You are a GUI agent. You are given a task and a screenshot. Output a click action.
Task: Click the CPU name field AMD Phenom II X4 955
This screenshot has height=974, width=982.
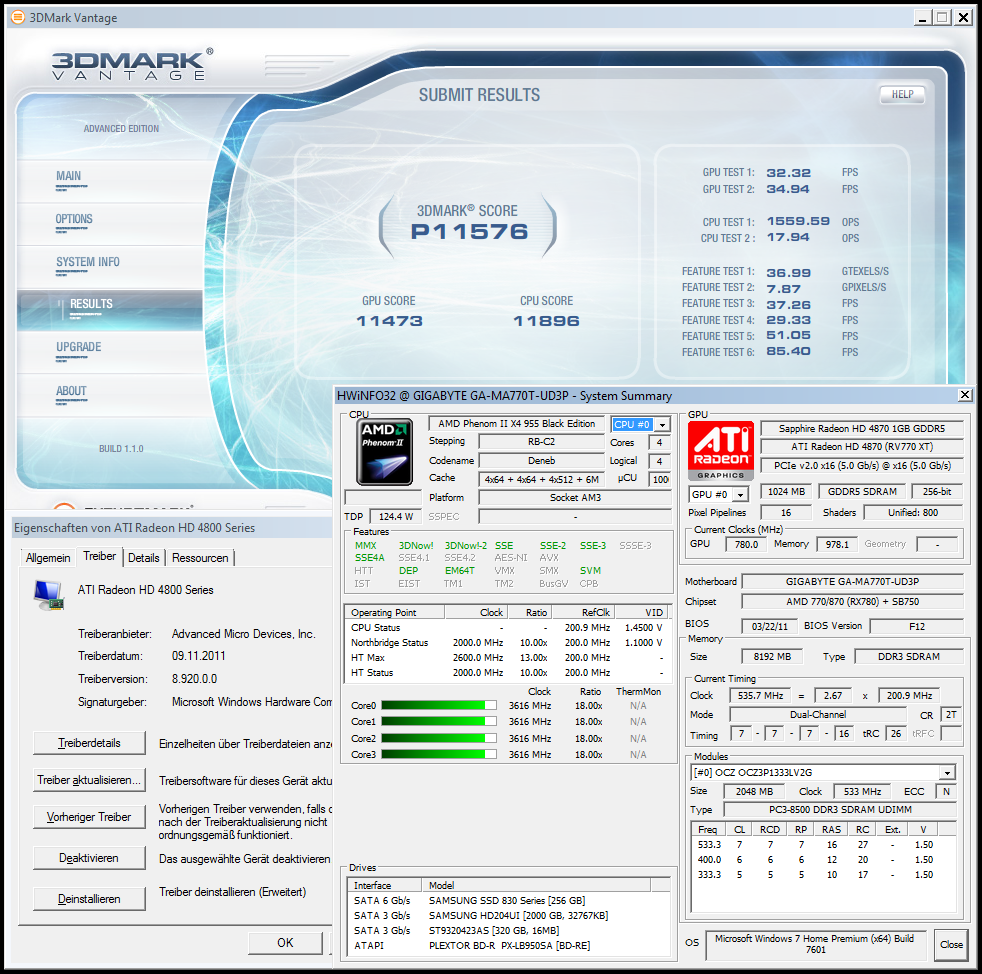517,424
